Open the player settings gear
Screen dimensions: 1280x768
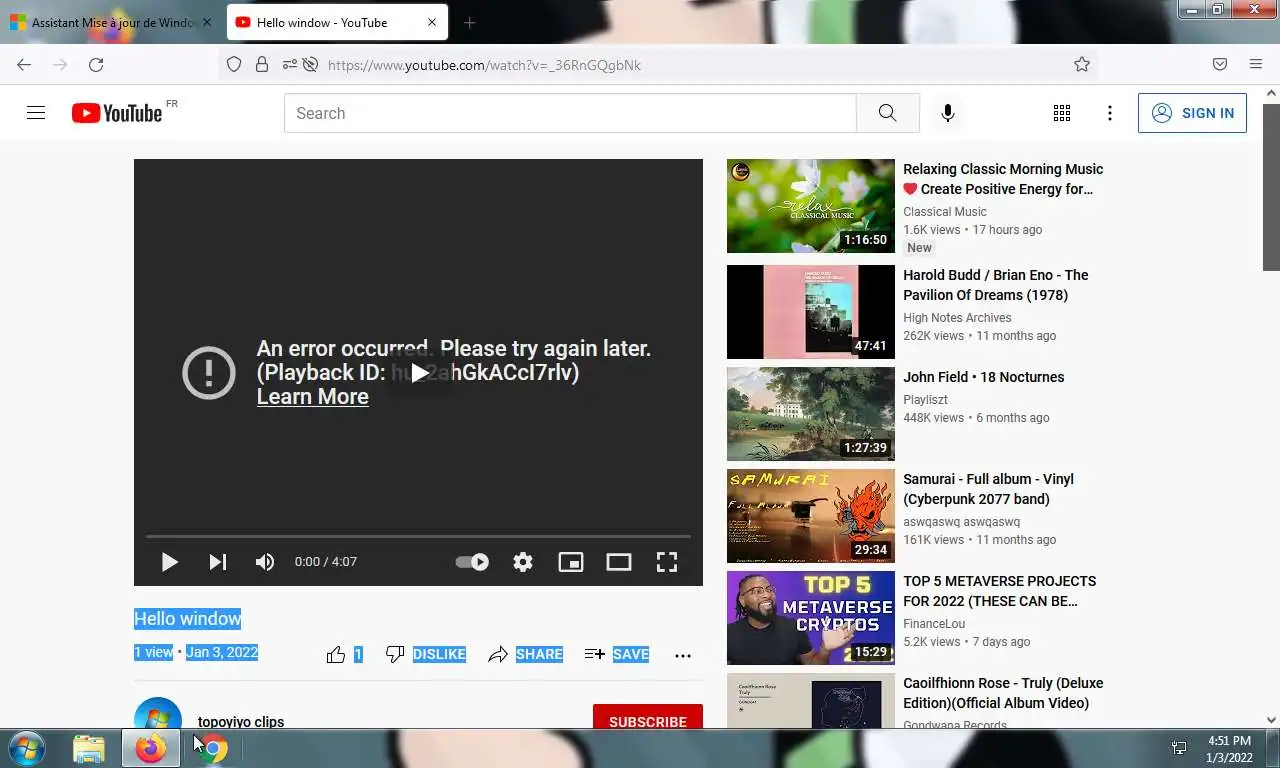tap(523, 562)
